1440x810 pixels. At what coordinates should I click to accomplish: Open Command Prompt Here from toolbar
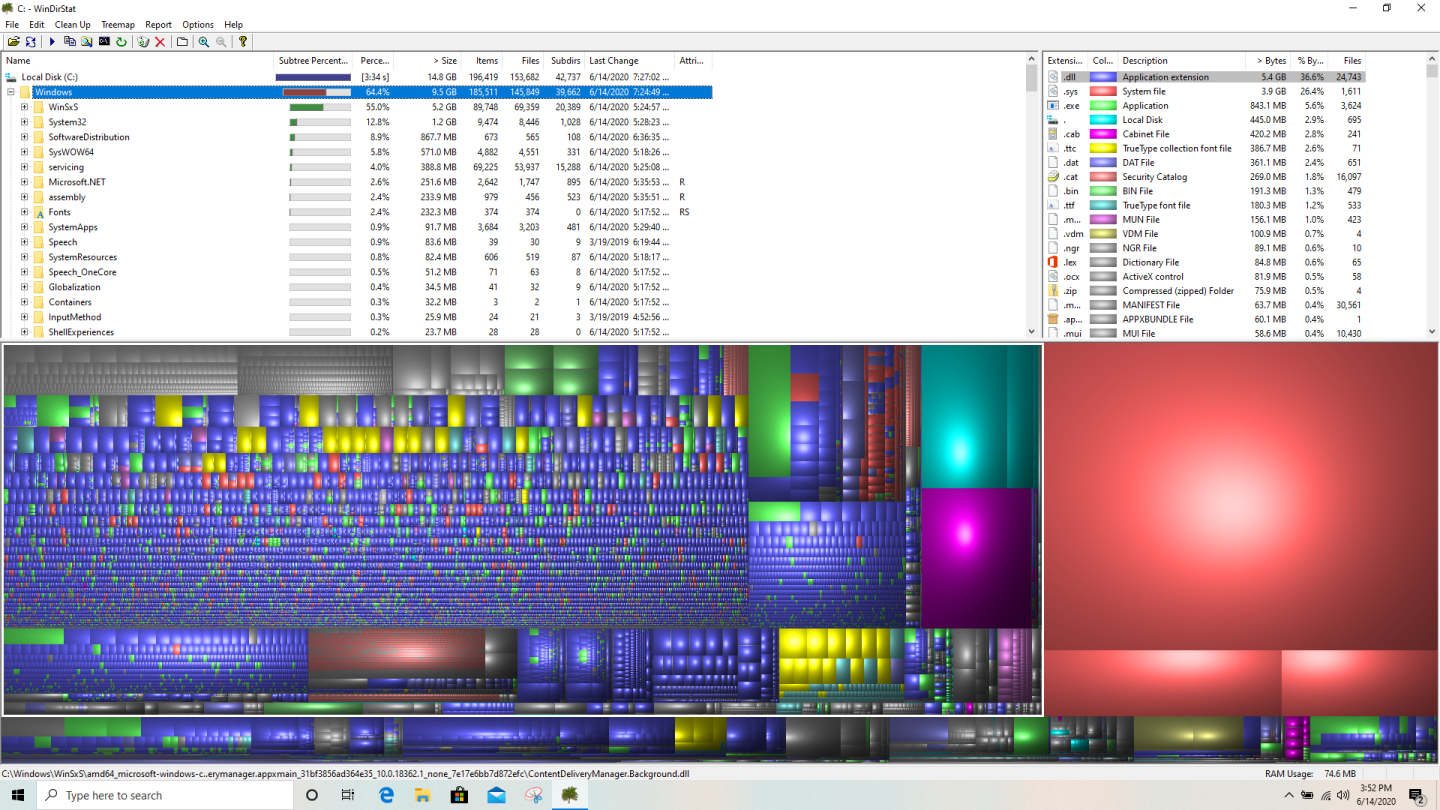(104, 42)
